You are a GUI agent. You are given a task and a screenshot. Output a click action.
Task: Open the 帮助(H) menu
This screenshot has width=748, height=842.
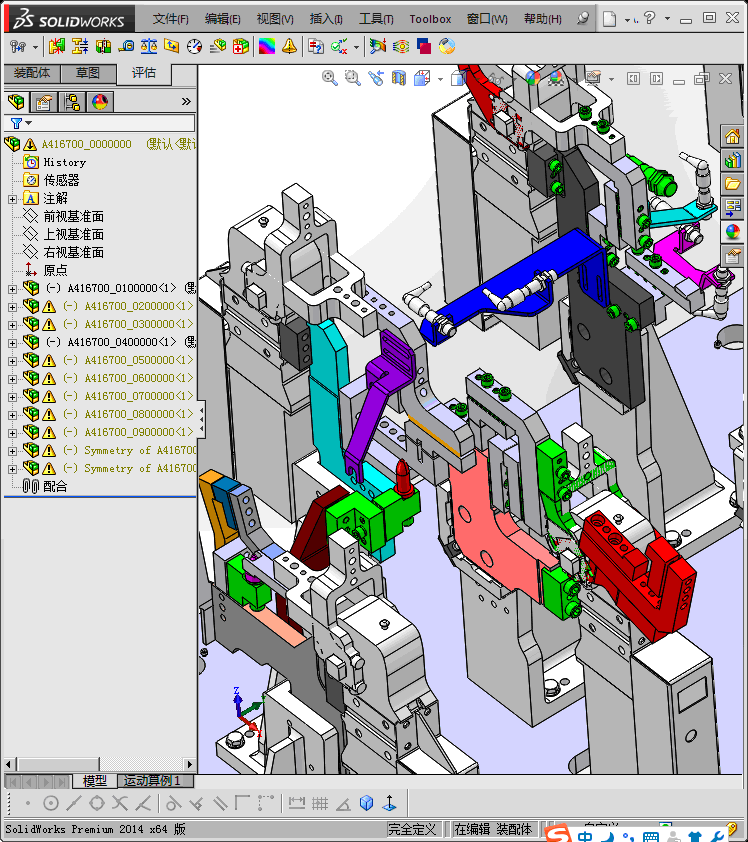click(542, 19)
